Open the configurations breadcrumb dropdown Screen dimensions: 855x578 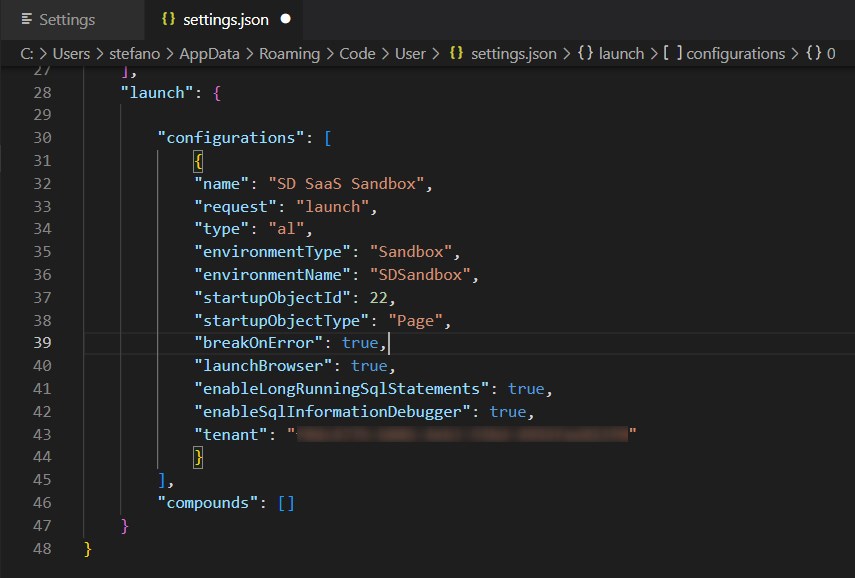735,53
